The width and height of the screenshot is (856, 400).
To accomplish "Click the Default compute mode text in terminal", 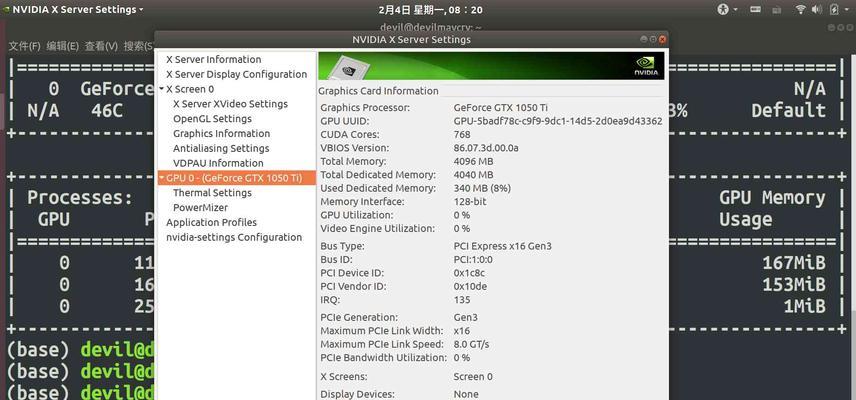I will pos(788,111).
